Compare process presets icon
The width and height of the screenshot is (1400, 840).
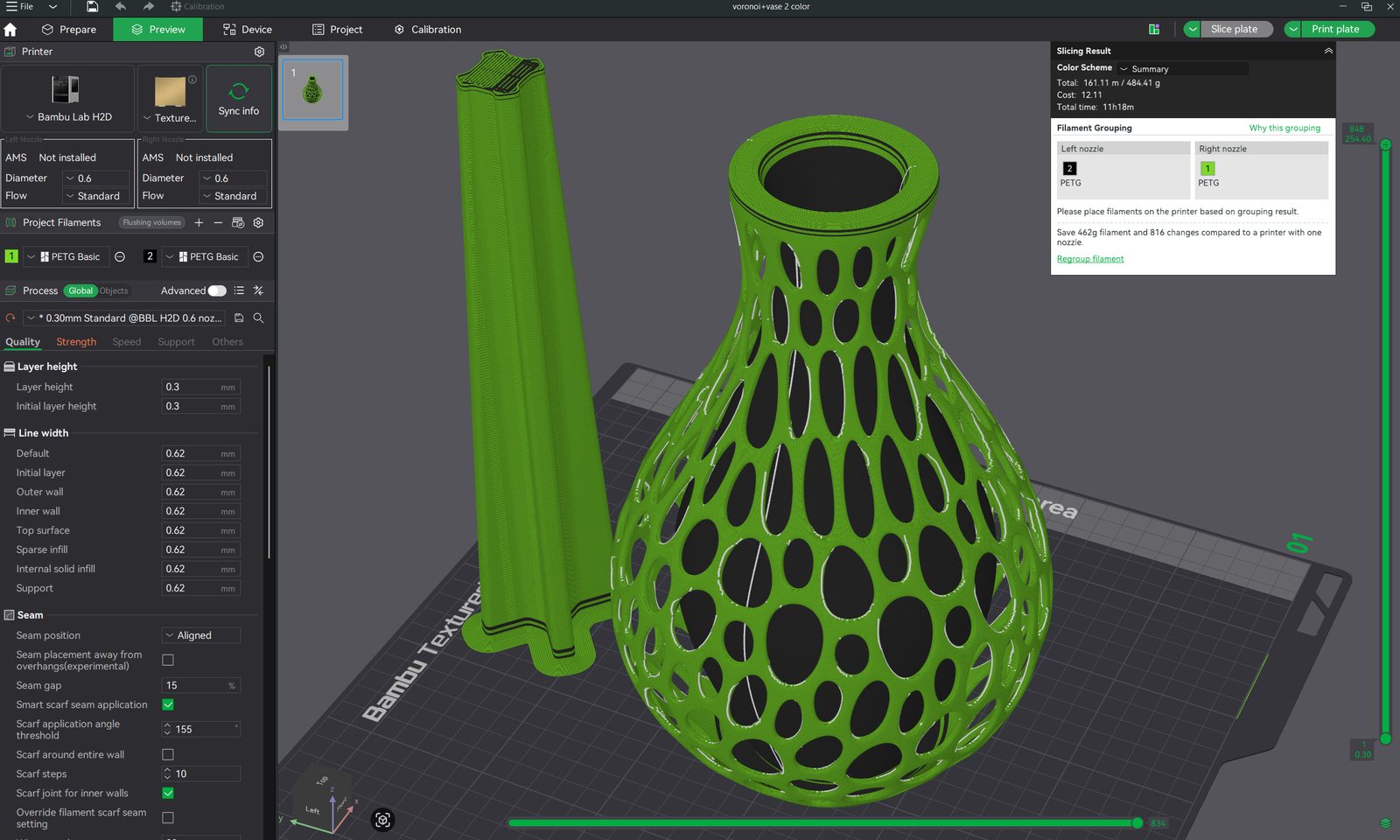(x=258, y=290)
